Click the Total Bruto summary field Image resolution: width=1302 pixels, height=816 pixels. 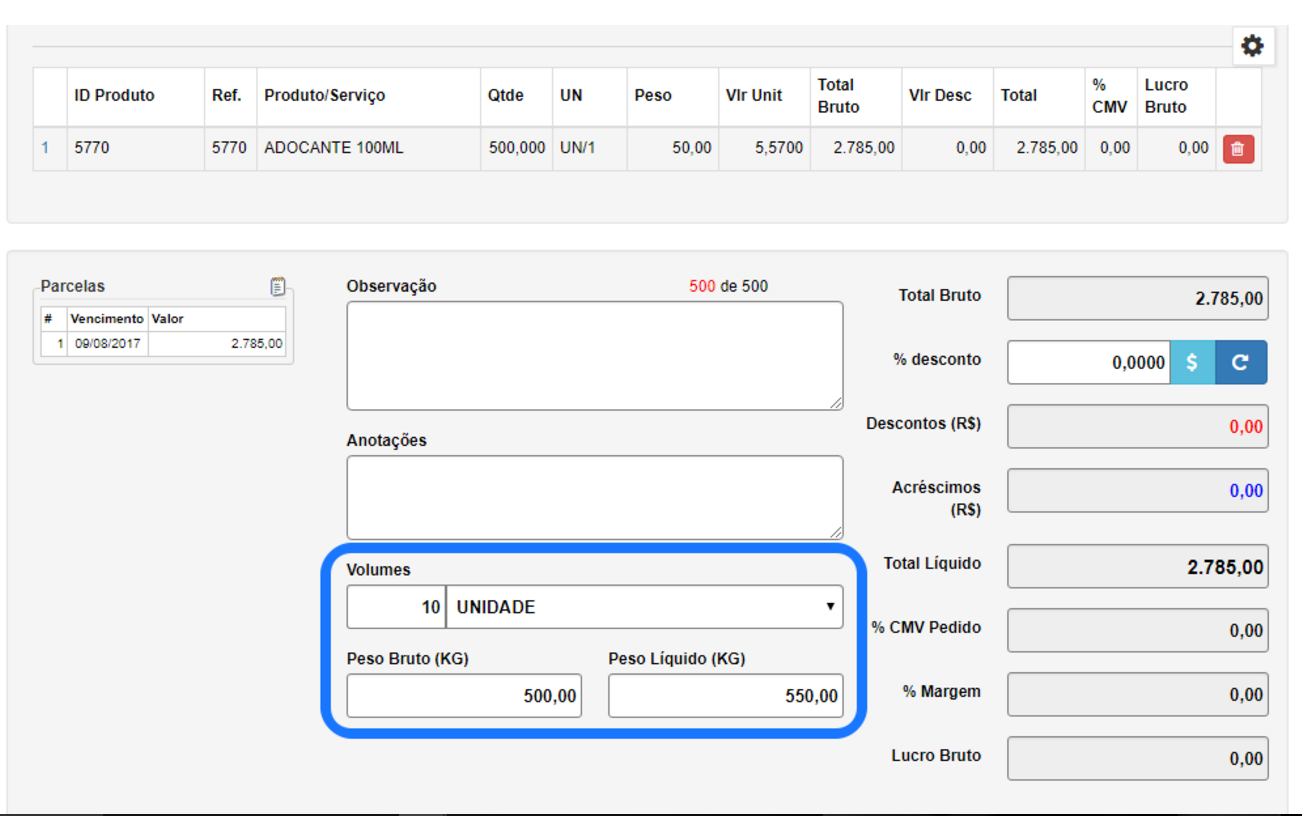coord(1137,299)
